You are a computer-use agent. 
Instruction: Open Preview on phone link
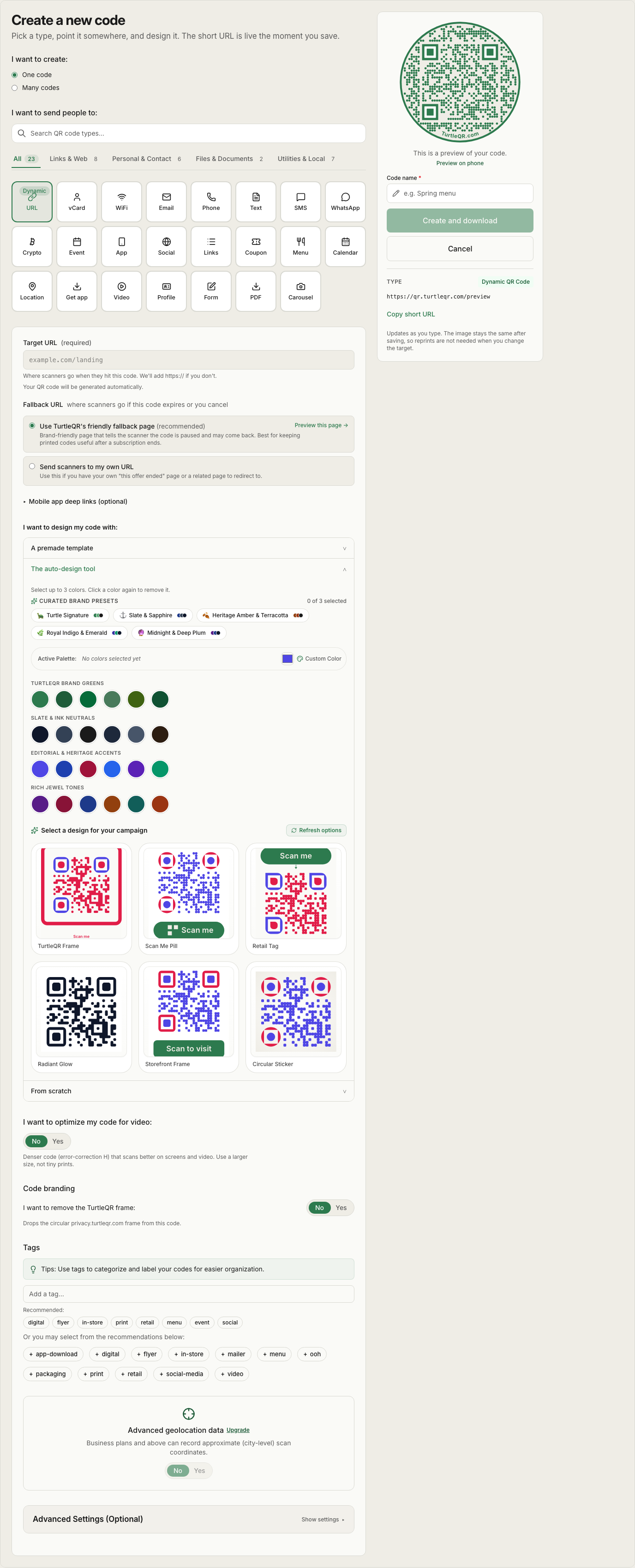460,163
